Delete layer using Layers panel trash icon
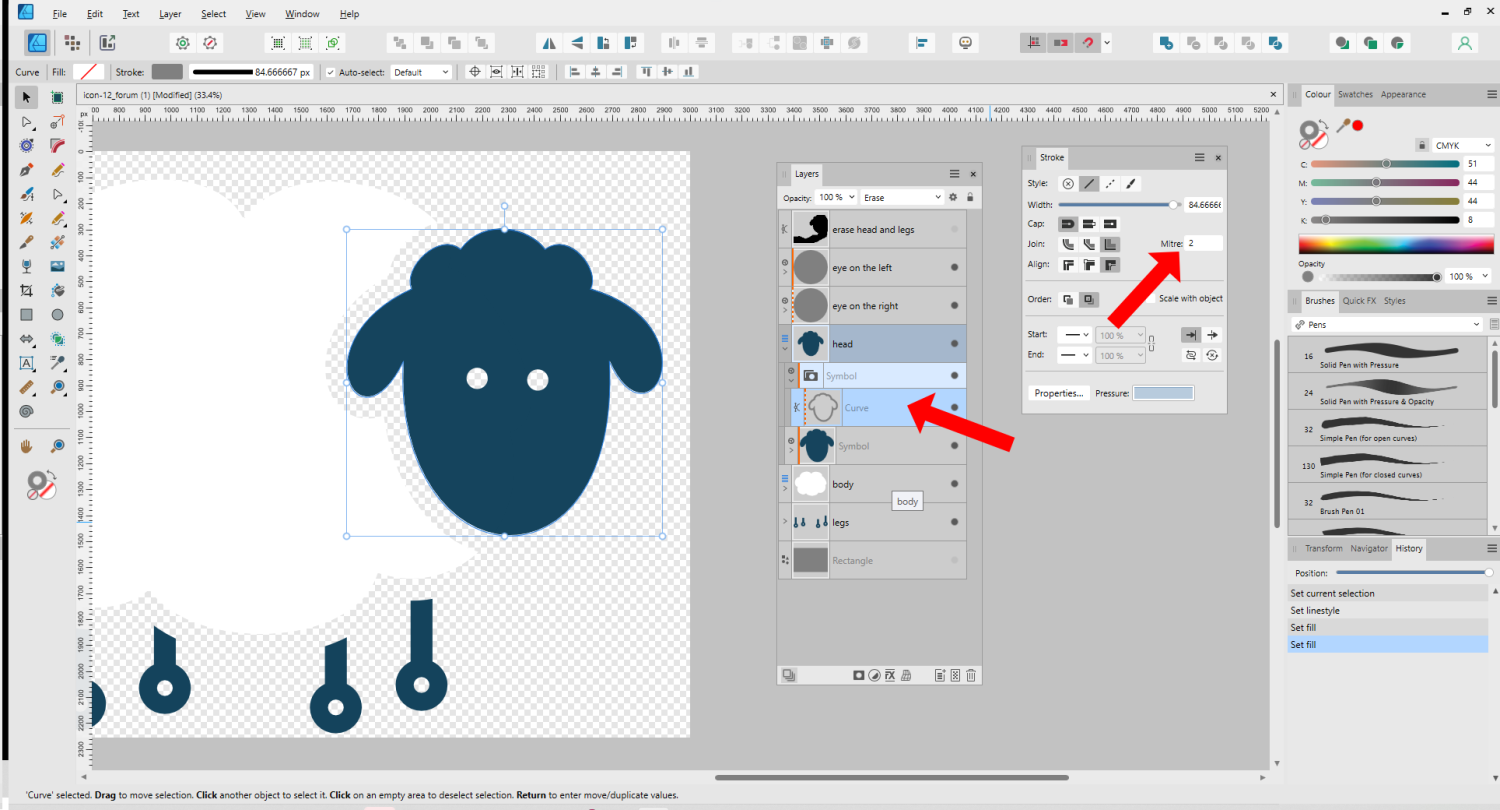The height and width of the screenshot is (810, 1500). [x=971, y=675]
